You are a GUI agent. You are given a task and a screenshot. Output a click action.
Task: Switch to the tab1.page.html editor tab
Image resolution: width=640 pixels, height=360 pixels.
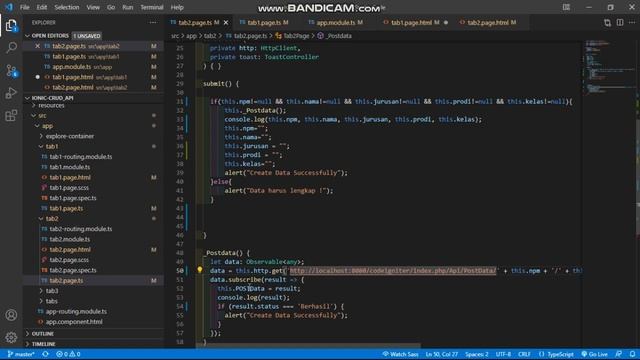415,23
